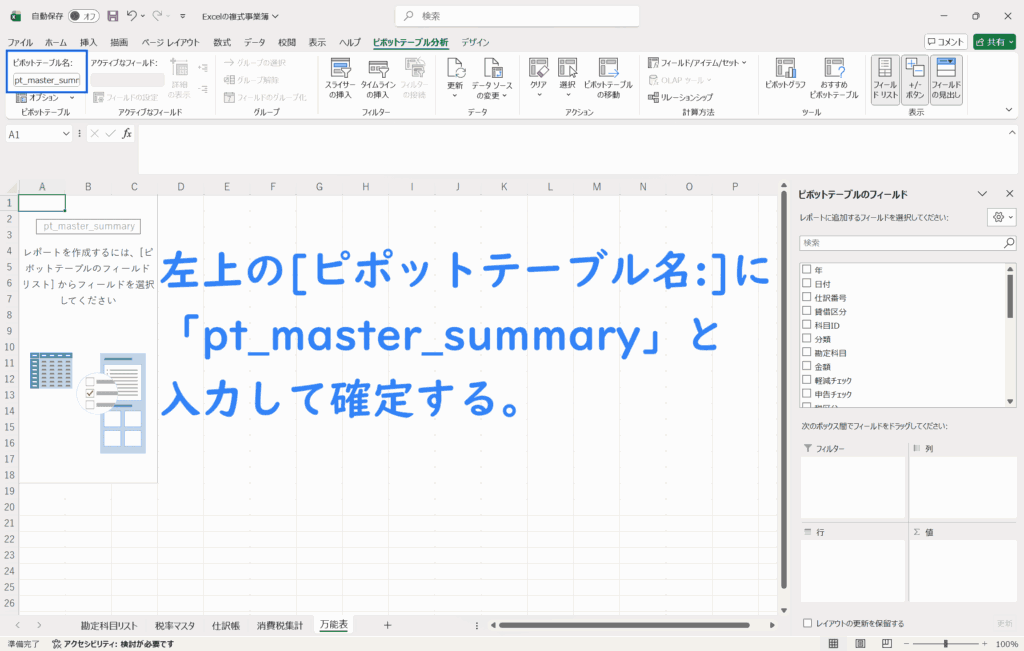Open the フィールド/アイテム/セット dropdown
The width and height of the screenshot is (1024, 651).
coord(697,62)
